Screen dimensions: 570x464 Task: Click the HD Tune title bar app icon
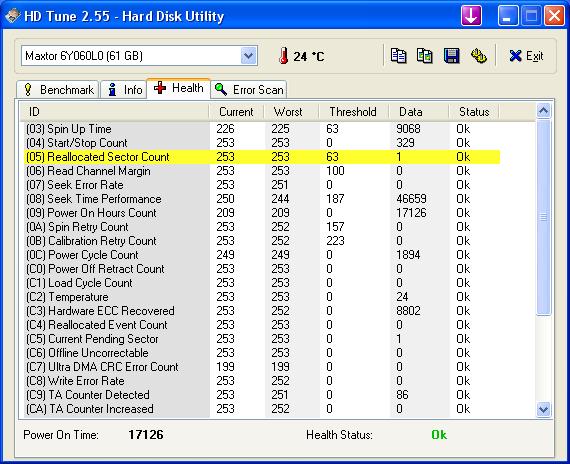(12, 16)
